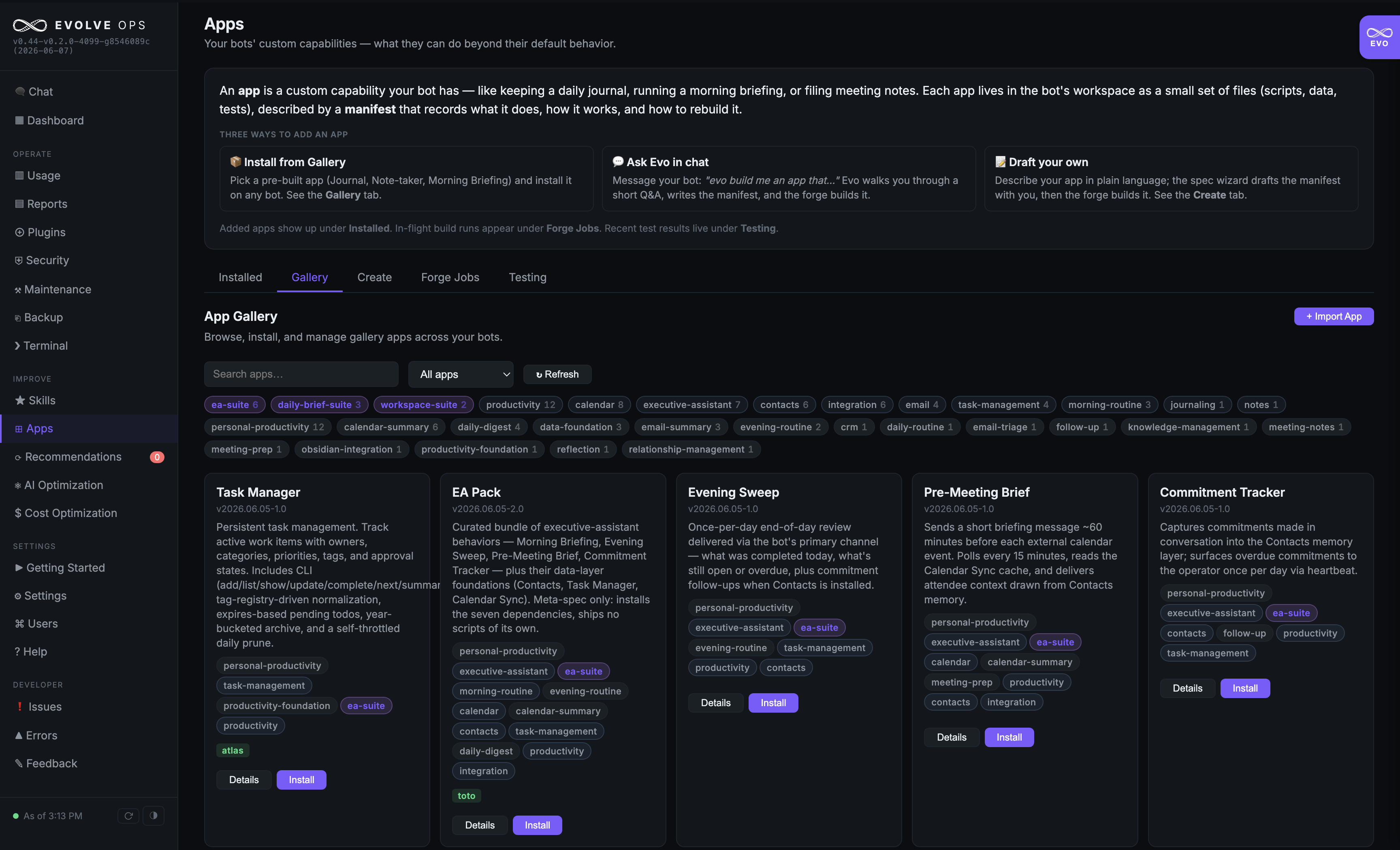Viewport: 1400px width, 850px height.
Task: Click the Ask Evo in chat card
Action: tap(789, 178)
